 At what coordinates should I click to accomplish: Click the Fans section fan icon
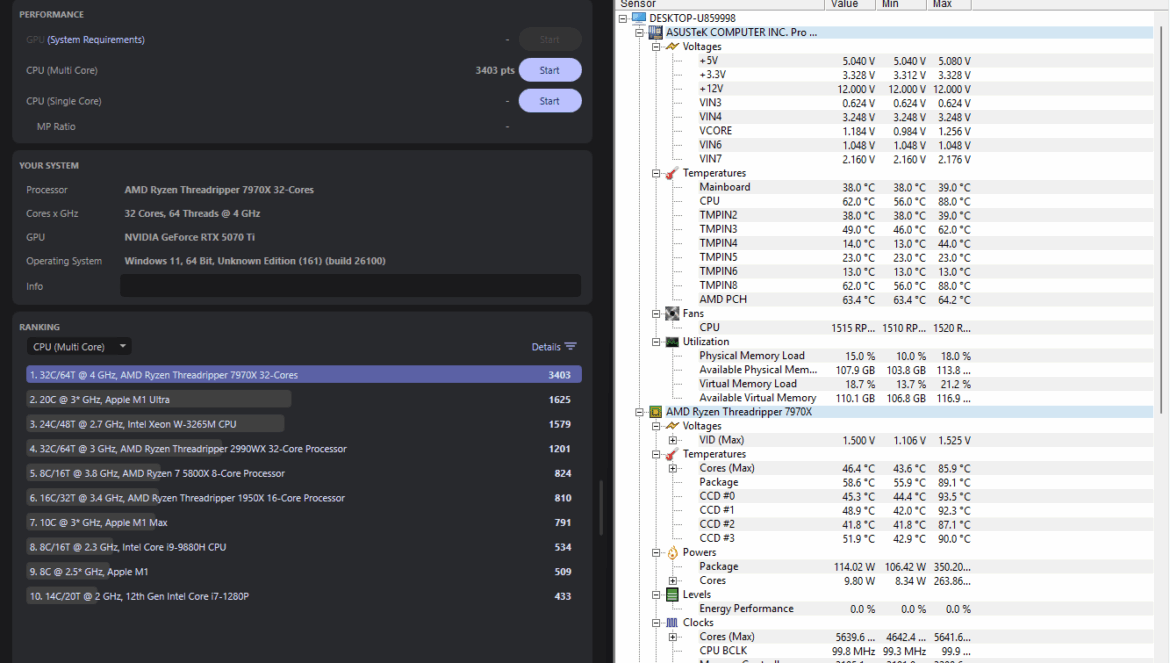(672, 313)
